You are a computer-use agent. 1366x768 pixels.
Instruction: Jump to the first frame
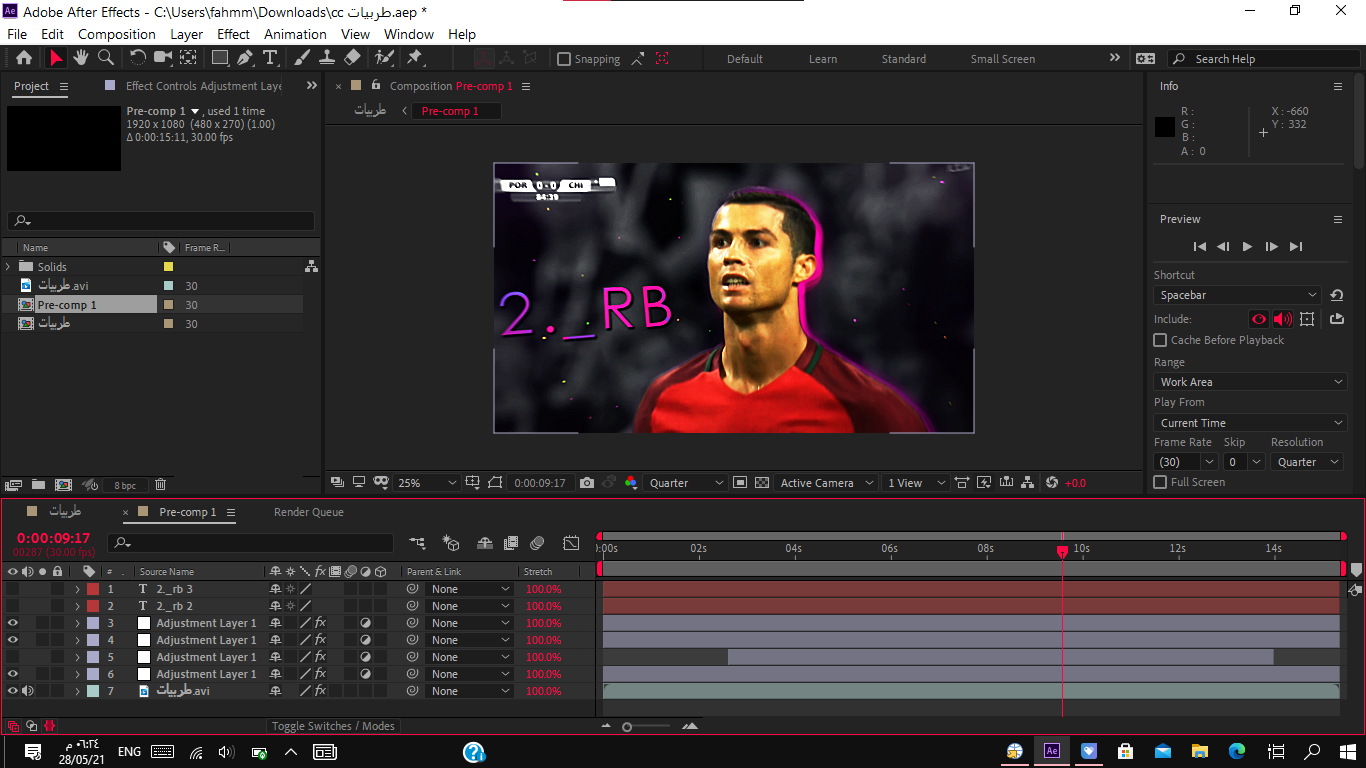1199,246
